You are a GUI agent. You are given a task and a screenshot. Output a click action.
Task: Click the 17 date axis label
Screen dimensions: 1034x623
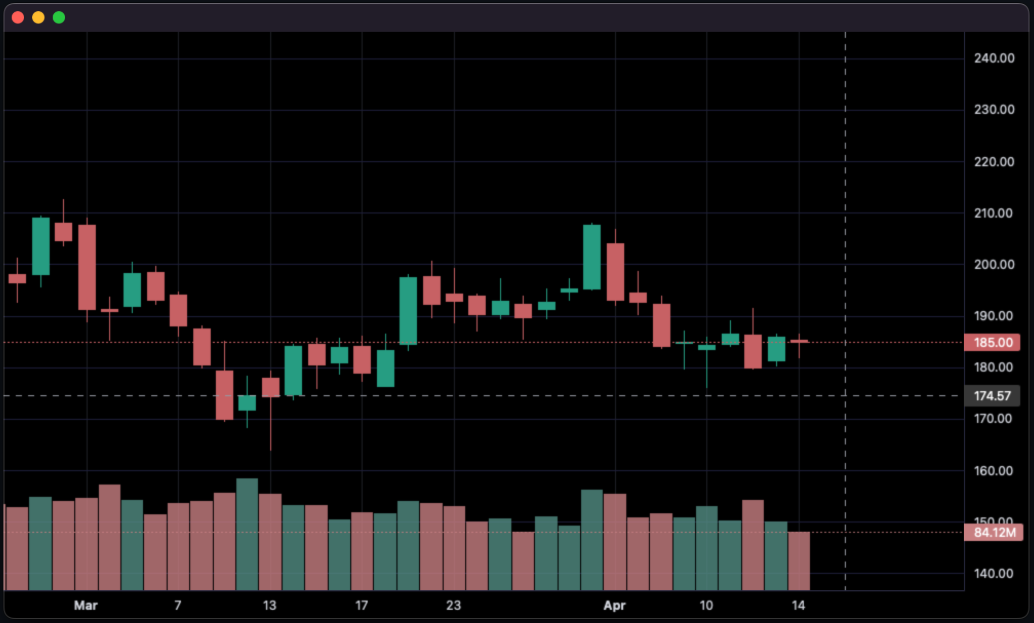click(x=361, y=605)
